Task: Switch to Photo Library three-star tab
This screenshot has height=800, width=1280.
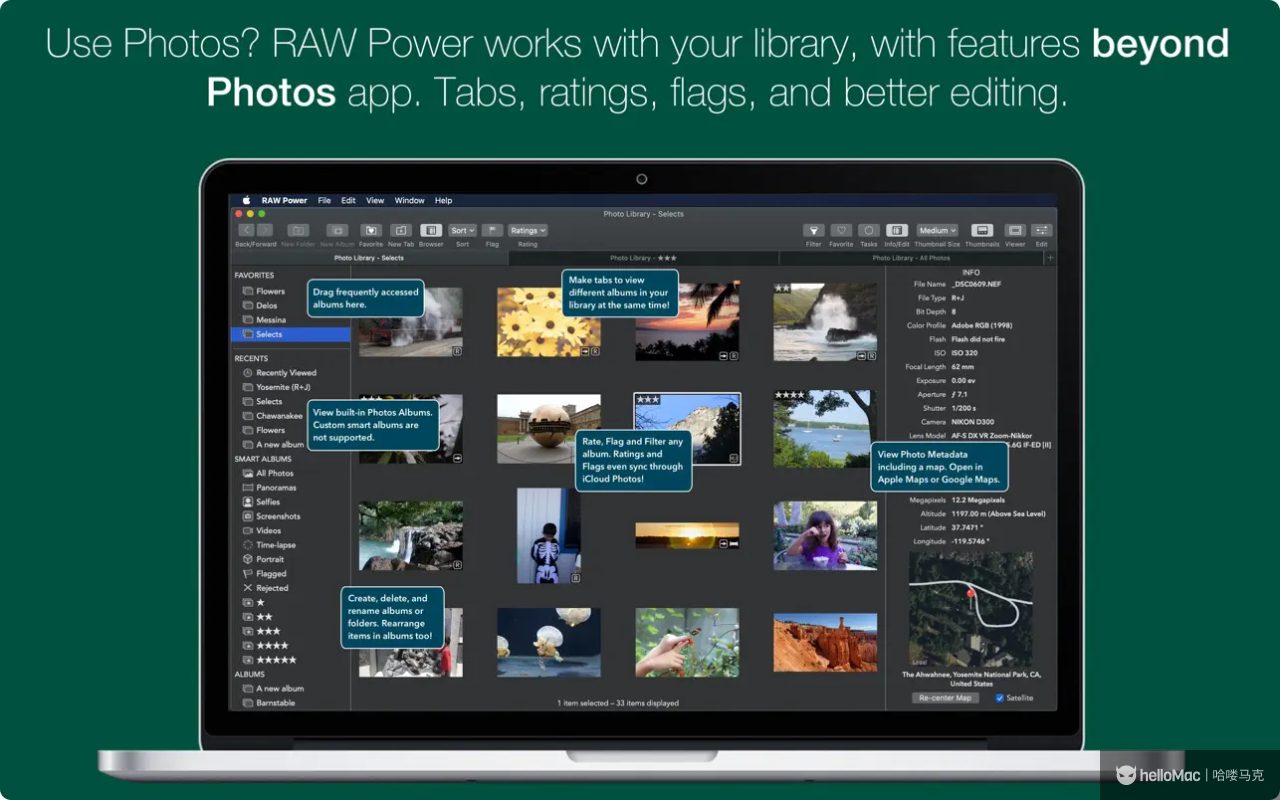Action: [x=644, y=258]
